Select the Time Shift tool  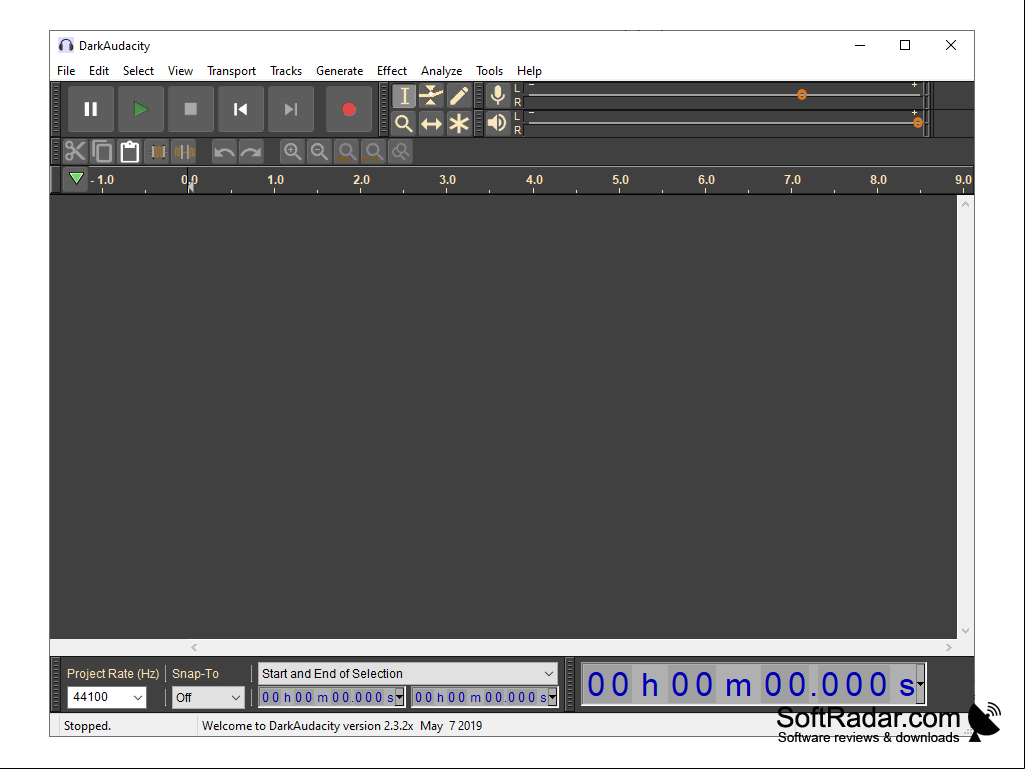[431, 123]
